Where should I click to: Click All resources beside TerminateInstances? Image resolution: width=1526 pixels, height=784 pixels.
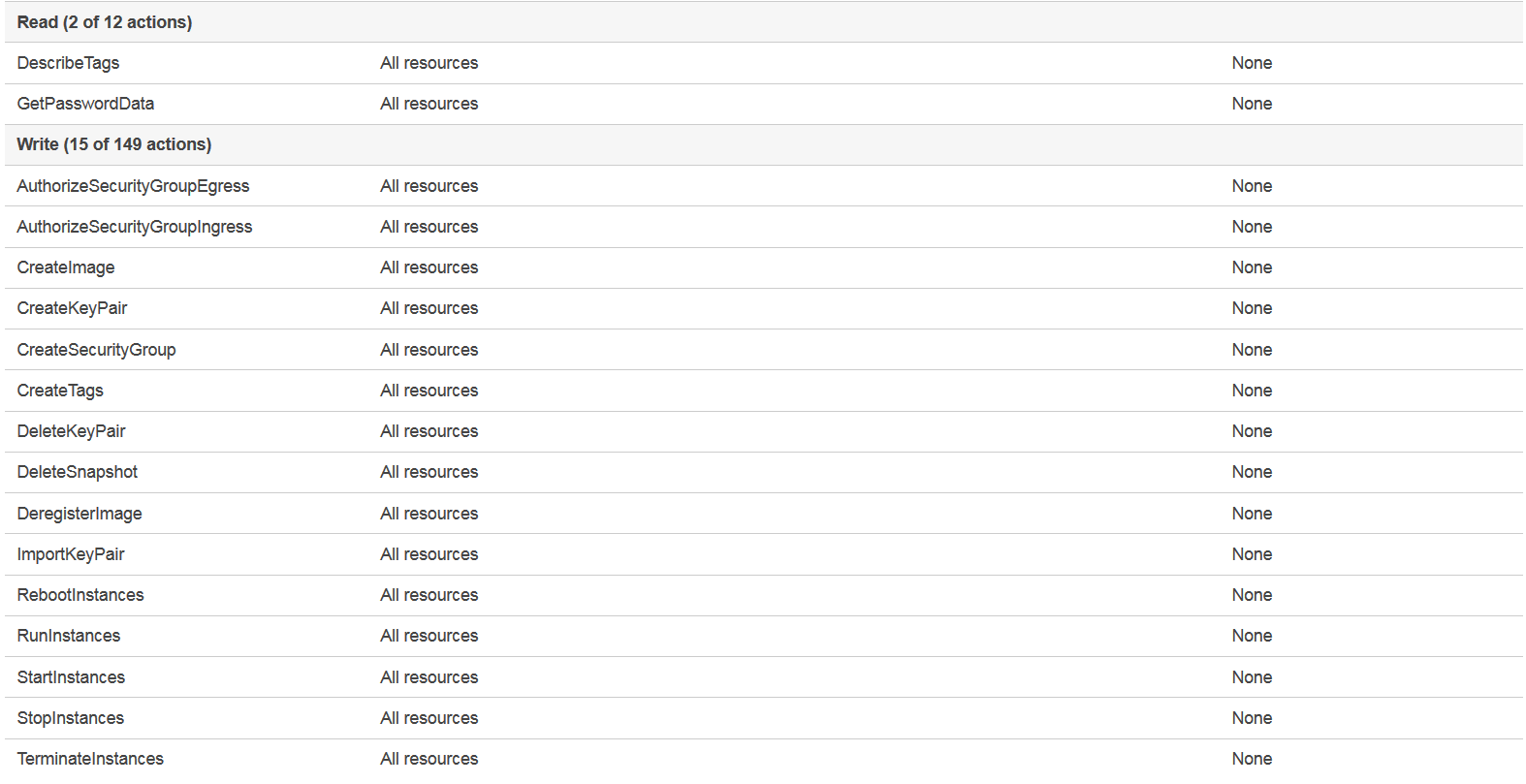point(429,759)
